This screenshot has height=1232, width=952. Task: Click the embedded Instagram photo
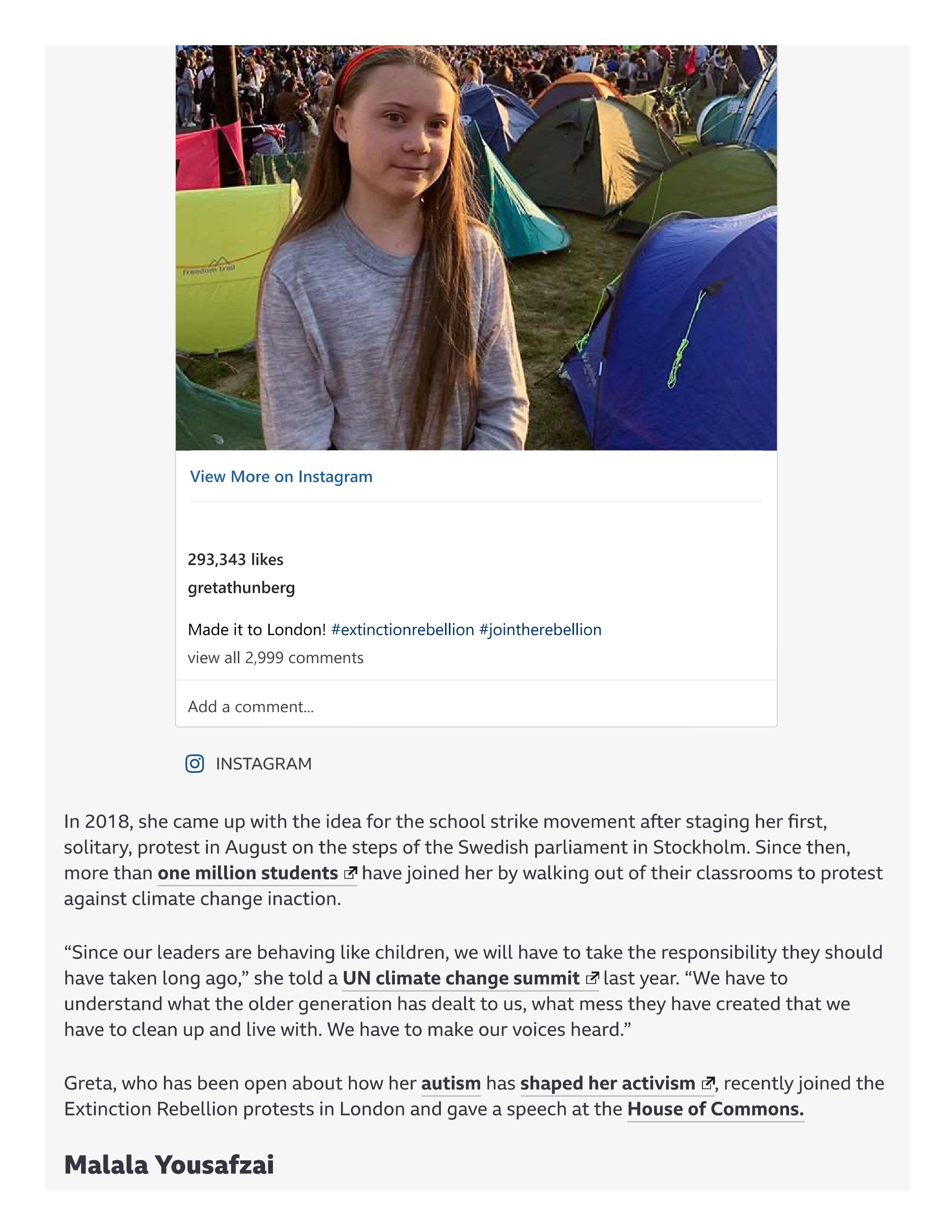click(476, 248)
